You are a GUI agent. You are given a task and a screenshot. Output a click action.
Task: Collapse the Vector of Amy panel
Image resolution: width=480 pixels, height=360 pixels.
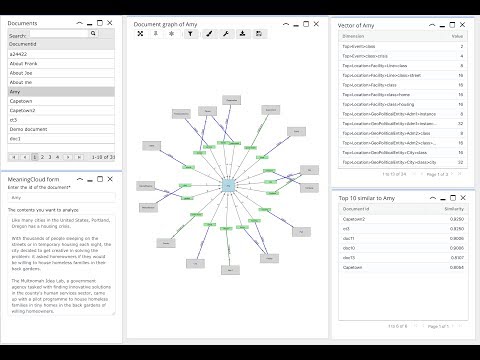[432, 25]
